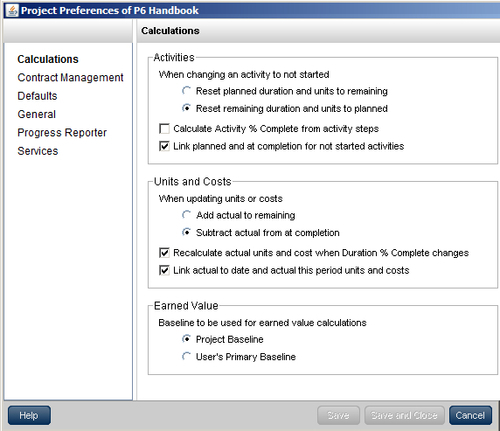Switch to the Services page
This screenshot has width=500, height=431.
(x=38, y=151)
